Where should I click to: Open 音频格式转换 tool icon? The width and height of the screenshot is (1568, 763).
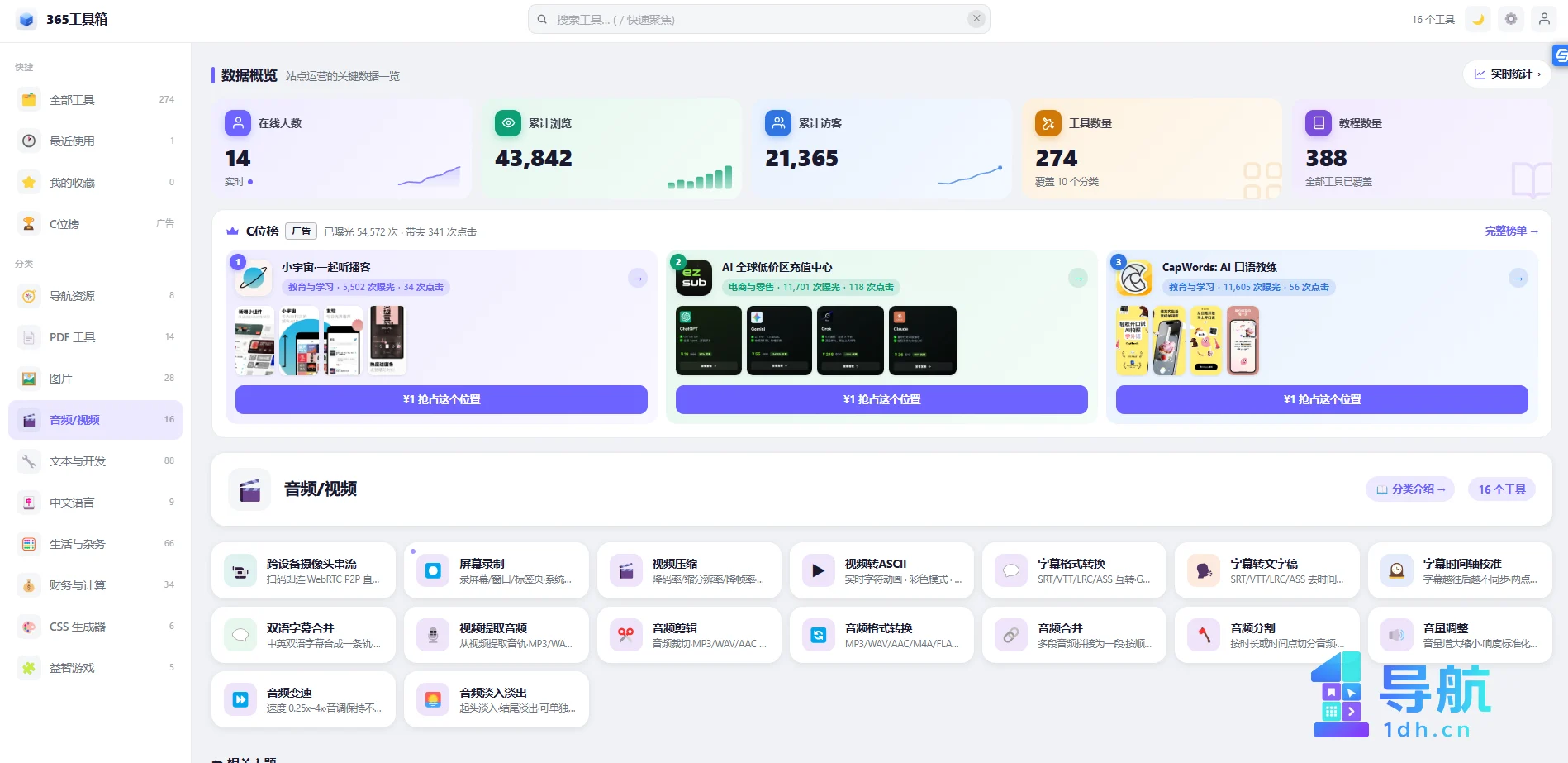point(819,635)
